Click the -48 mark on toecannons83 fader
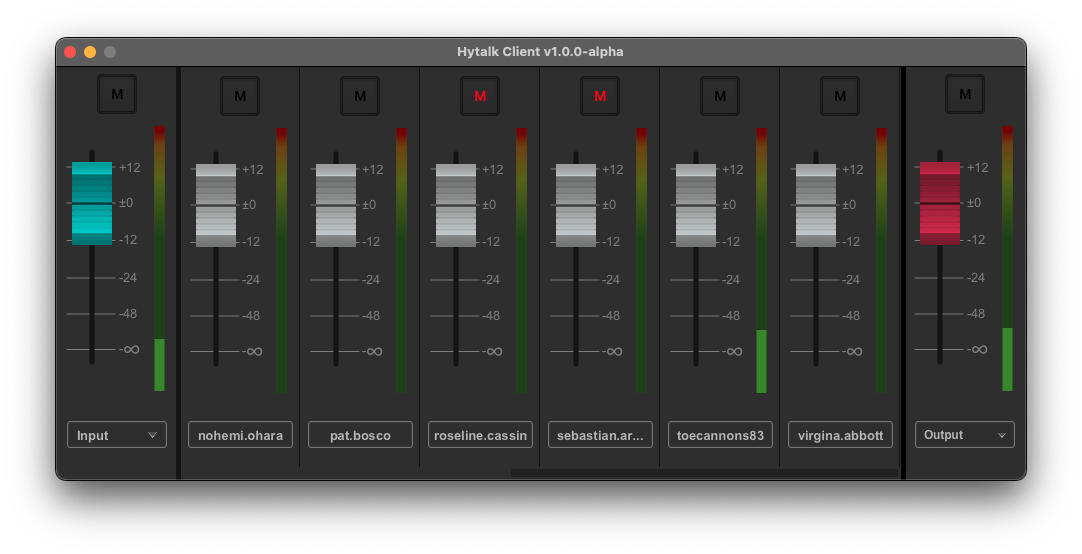The image size is (1082, 554). pos(731,315)
